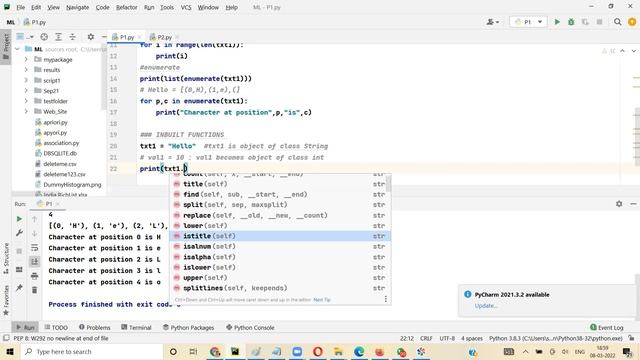This screenshot has height=360, width=640.
Task: Choose replace completion suggestion
Action: pos(280,215)
